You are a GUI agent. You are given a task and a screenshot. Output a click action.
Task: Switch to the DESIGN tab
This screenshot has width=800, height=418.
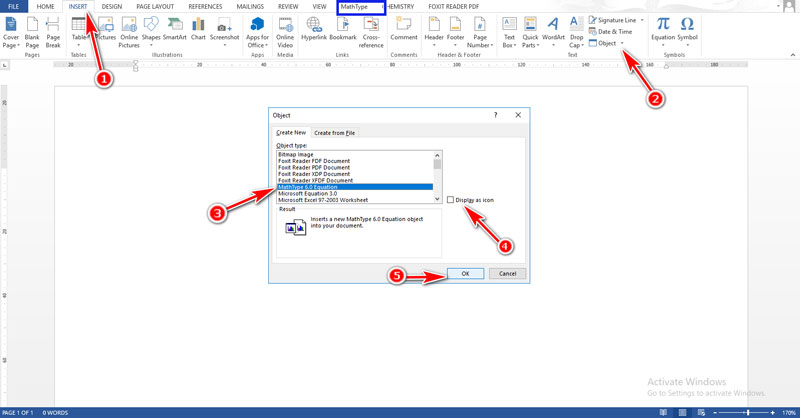pos(112,7)
